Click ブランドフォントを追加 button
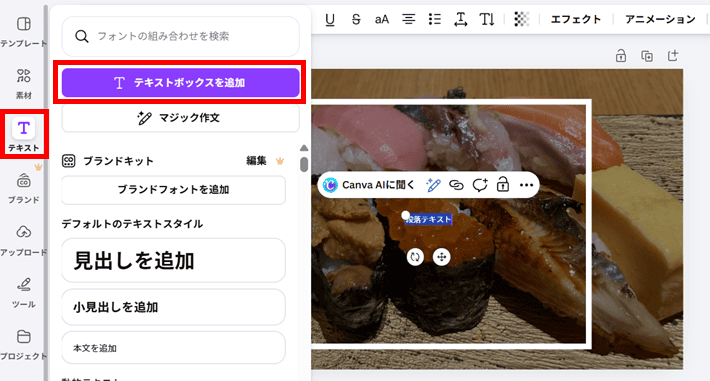 click(173, 189)
